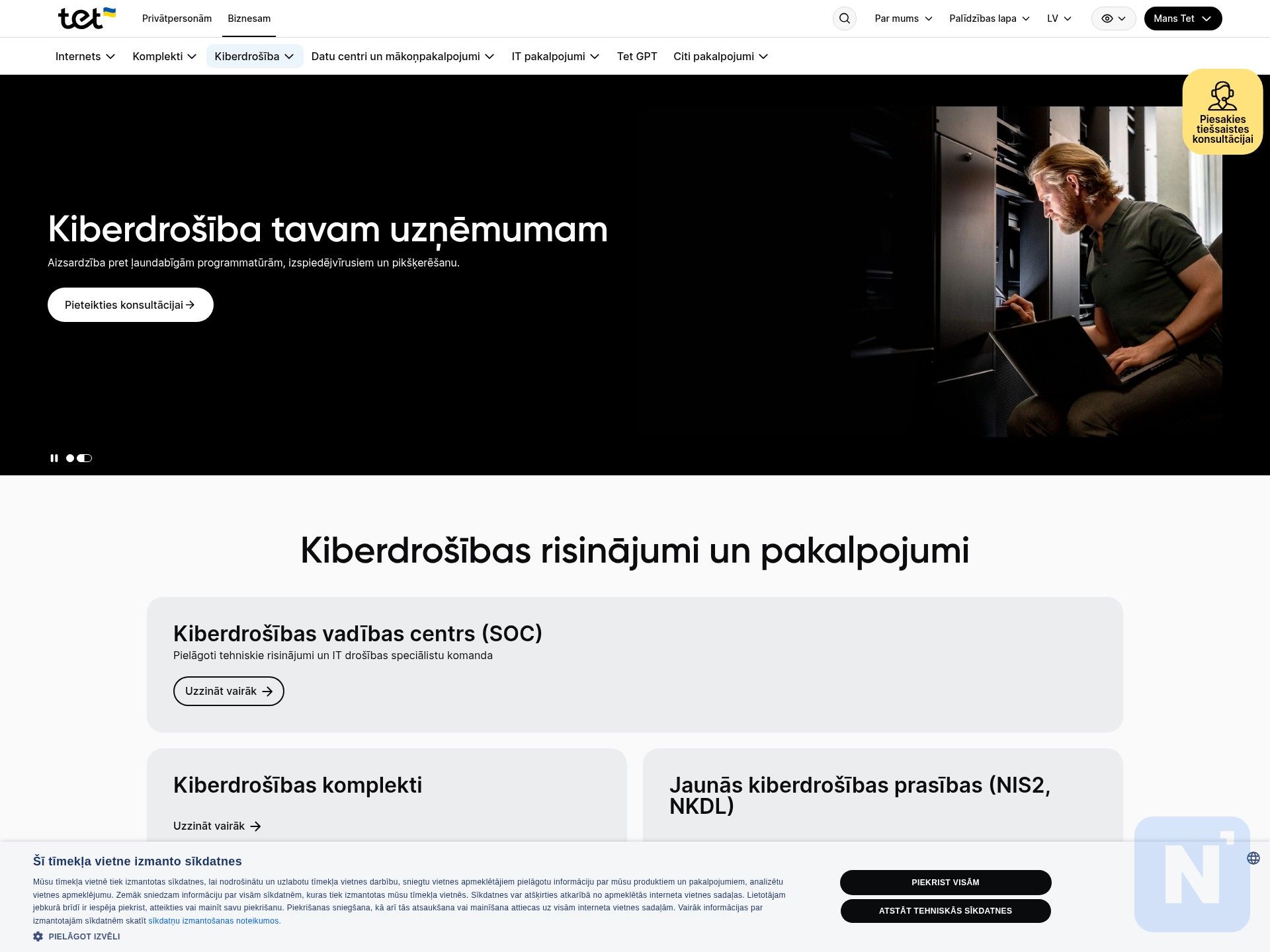
Task: Click Kiberdrošība tavam uzņēmumam headline
Action: pos(327,230)
